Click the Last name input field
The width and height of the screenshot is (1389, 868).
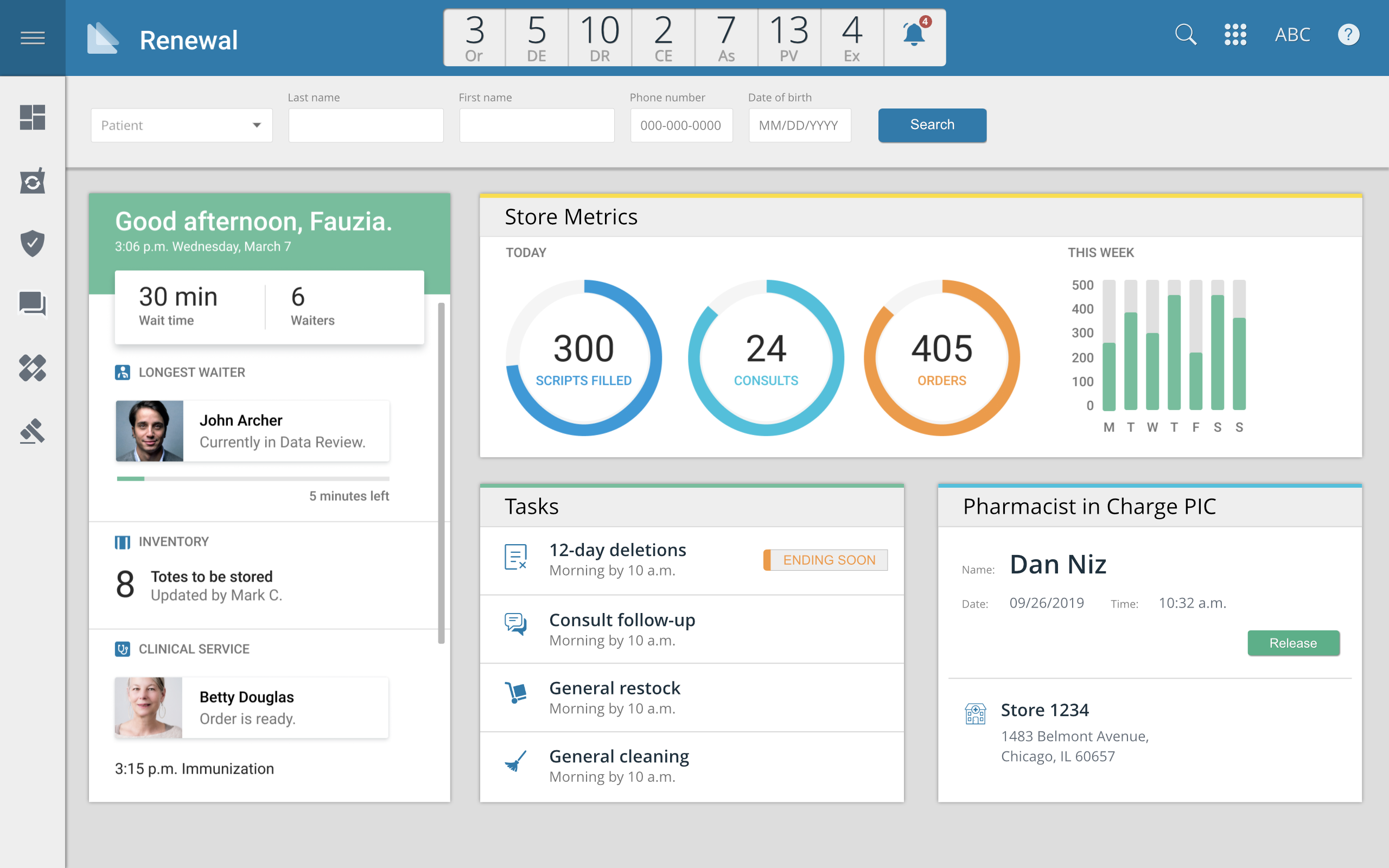coord(366,125)
